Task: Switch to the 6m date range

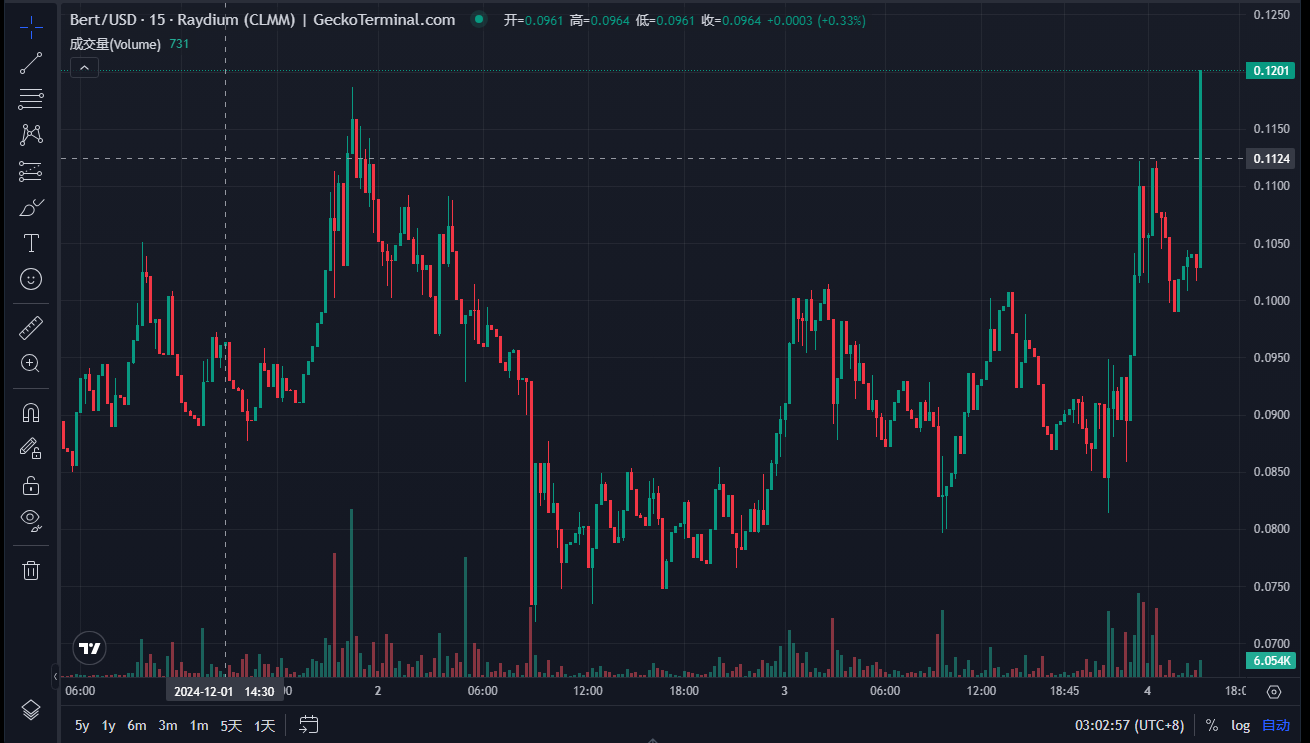Action: (x=137, y=725)
